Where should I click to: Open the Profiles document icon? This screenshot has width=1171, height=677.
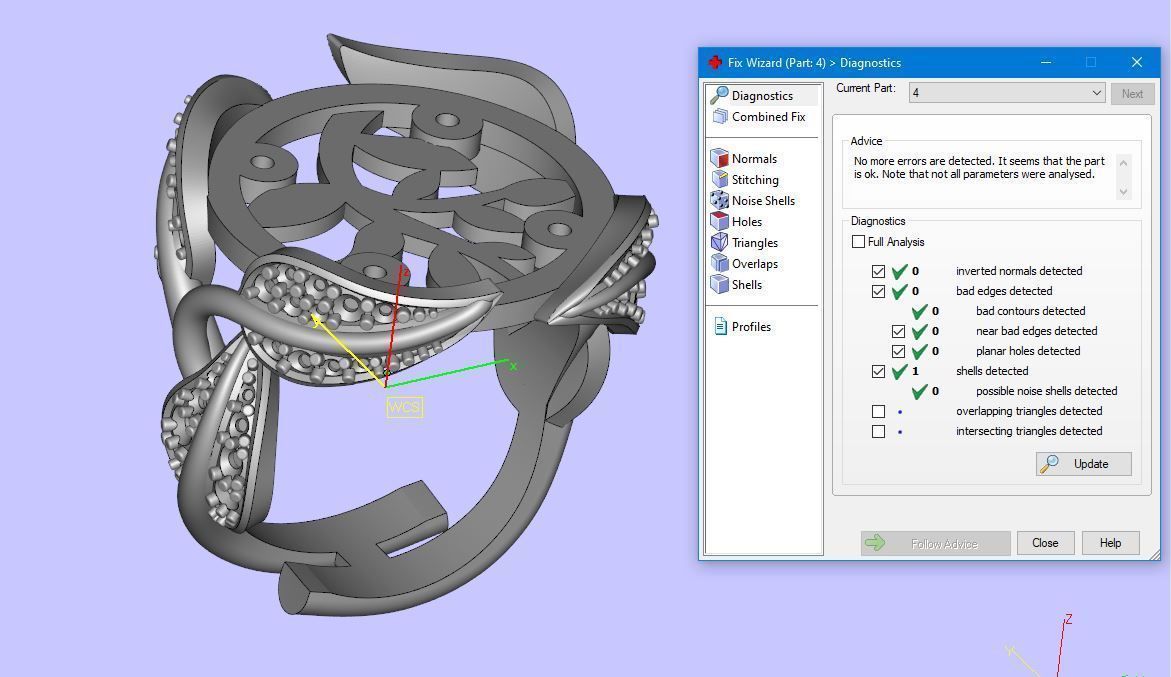click(x=720, y=326)
